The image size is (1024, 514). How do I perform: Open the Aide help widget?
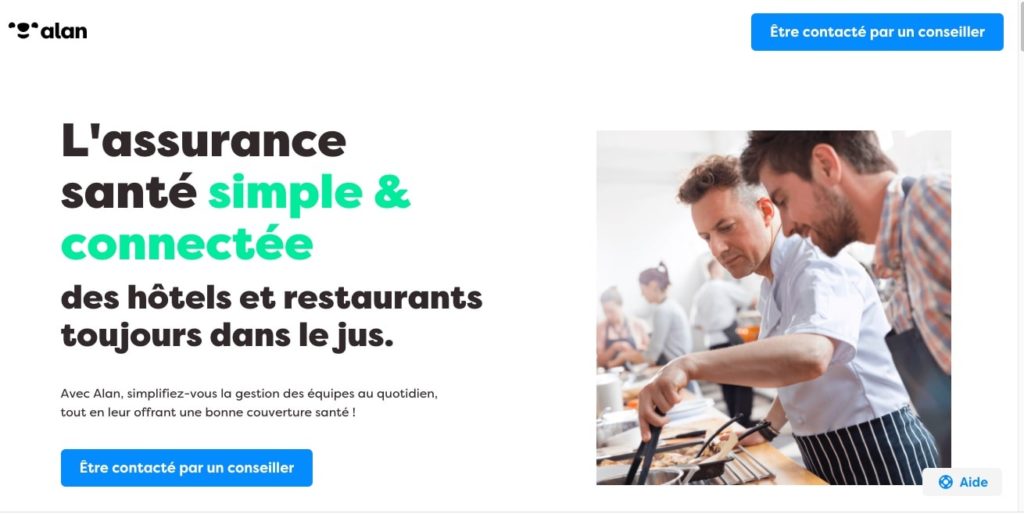pos(962,482)
